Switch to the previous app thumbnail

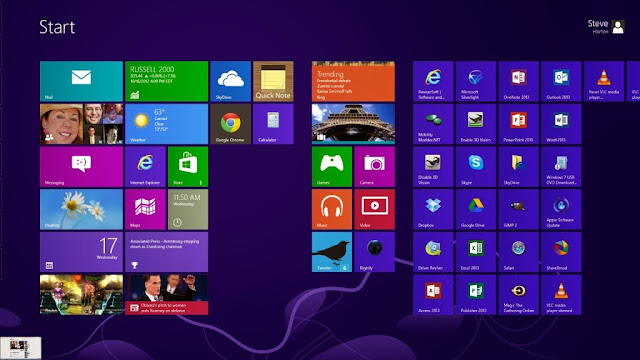(20, 348)
